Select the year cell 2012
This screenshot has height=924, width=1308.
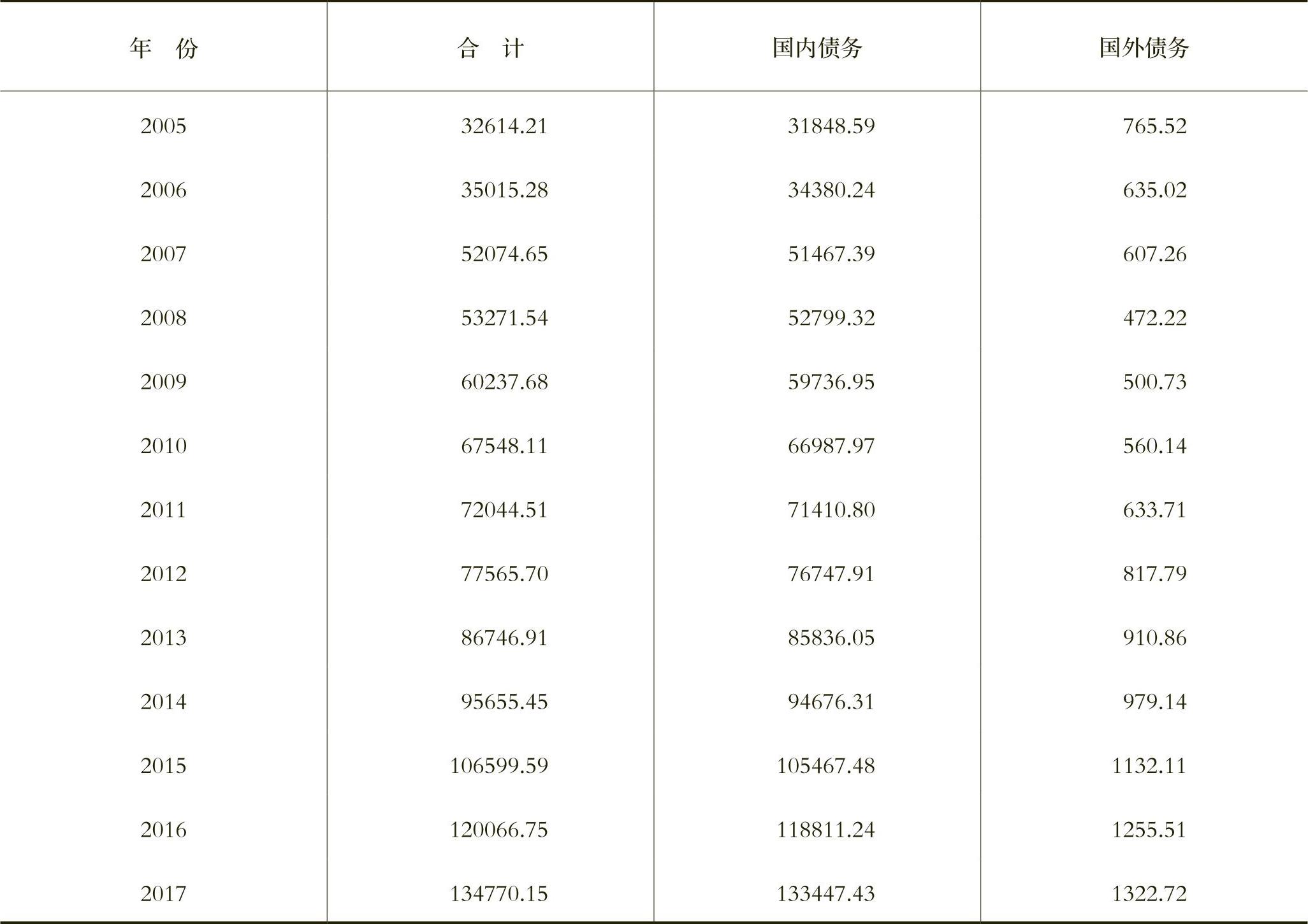pyautogui.click(x=164, y=574)
